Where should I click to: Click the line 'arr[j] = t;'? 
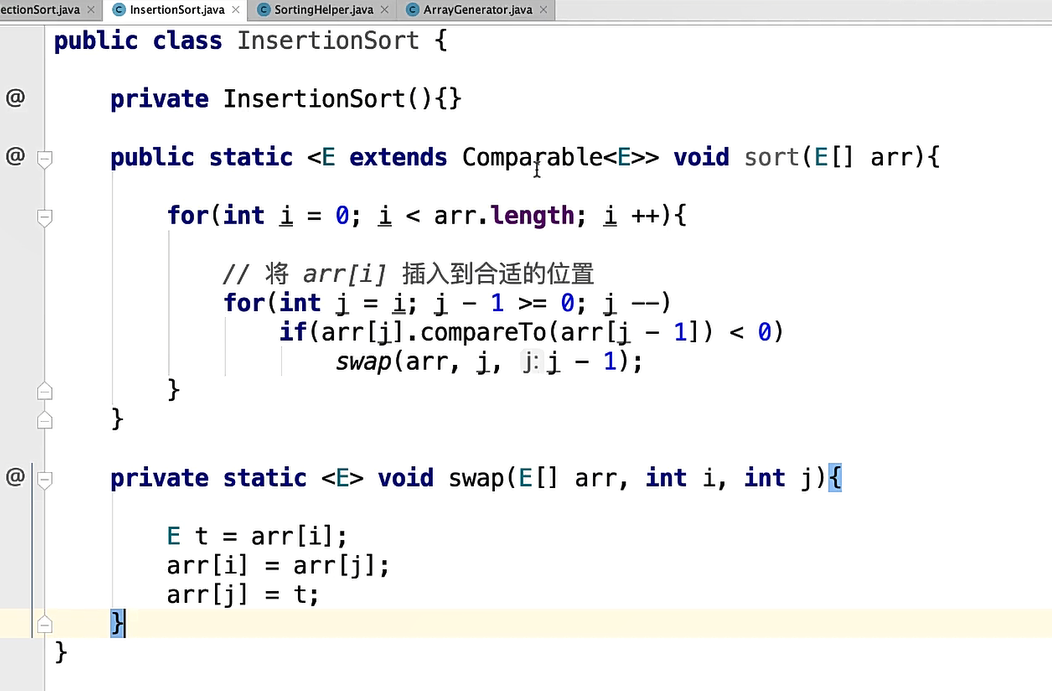(x=243, y=594)
